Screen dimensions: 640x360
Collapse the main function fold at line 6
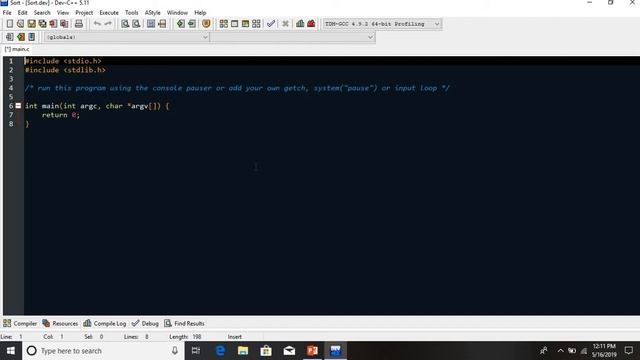(x=18, y=106)
